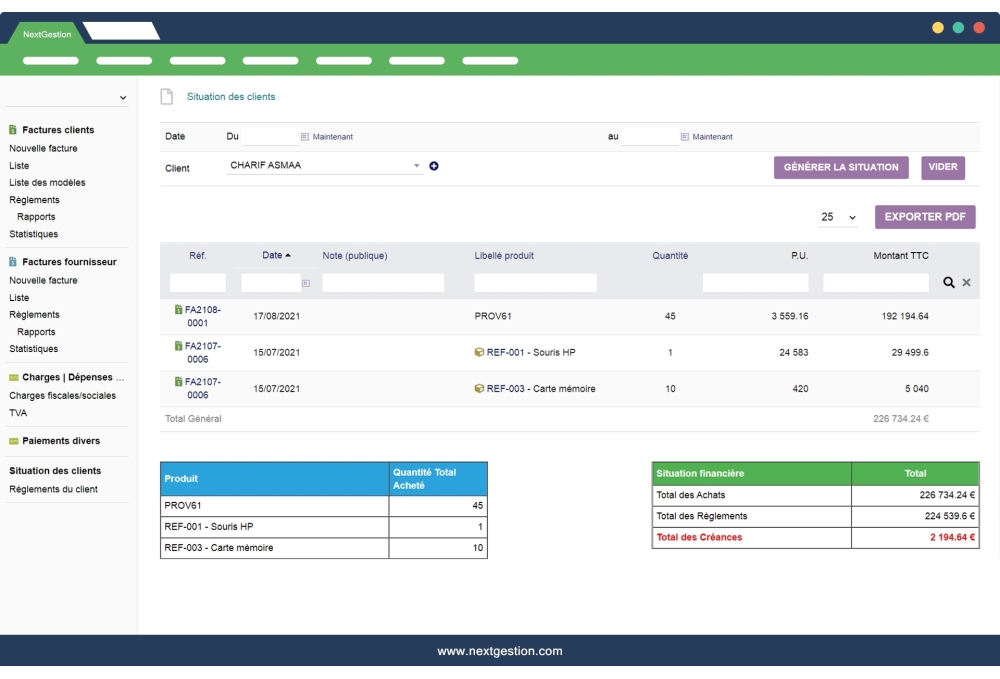Viewport: 1000px width, 679px height.
Task: Open the 25 rows-per-page dropdown
Action: [838, 217]
